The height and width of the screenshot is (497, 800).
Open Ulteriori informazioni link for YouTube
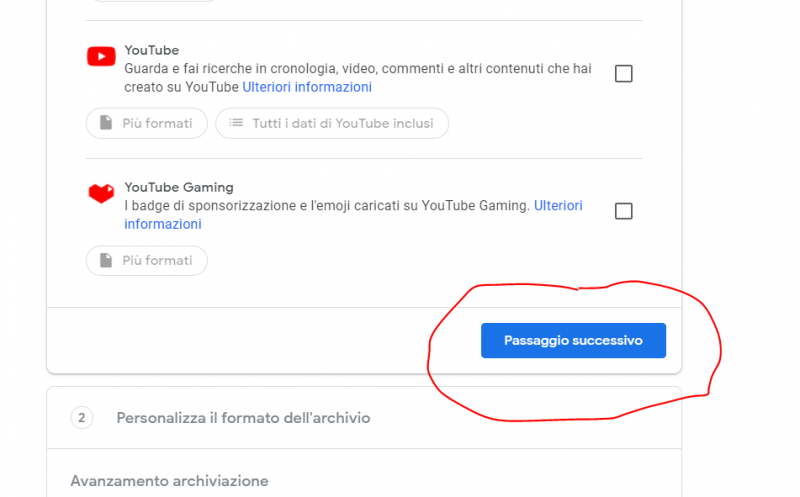(307, 87)
